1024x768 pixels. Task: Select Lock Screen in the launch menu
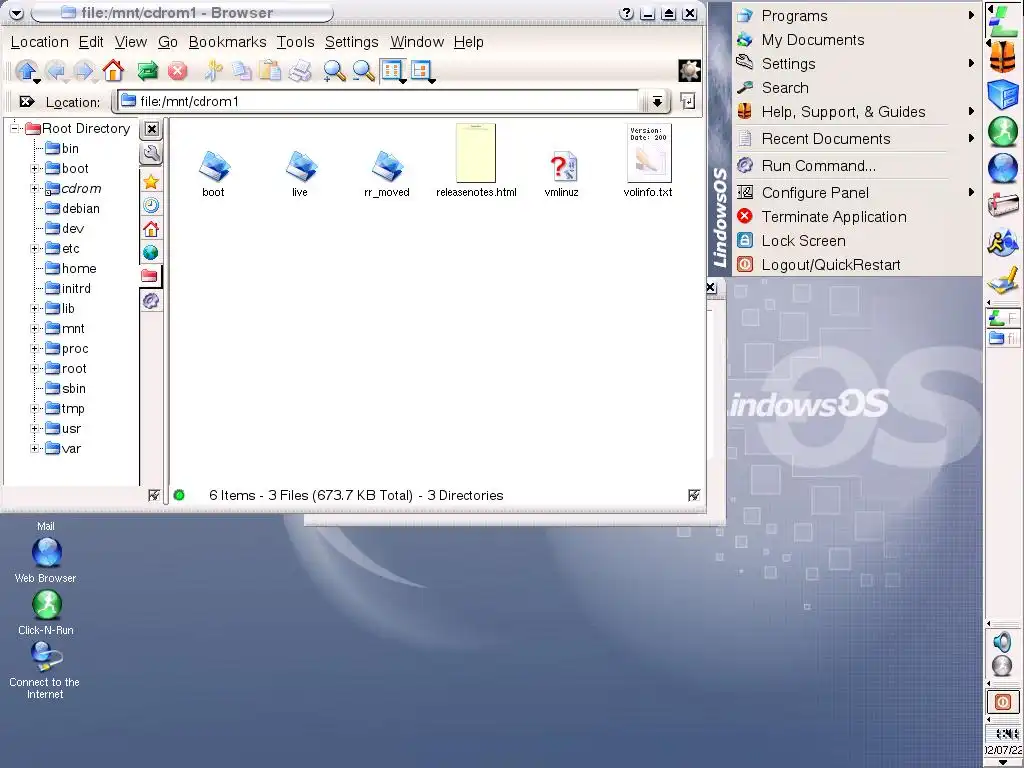point(856,241)
